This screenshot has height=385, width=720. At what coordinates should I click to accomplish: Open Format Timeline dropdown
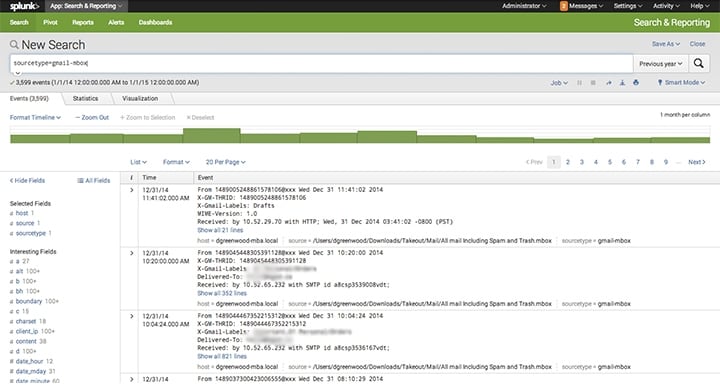tap(35, 118)
